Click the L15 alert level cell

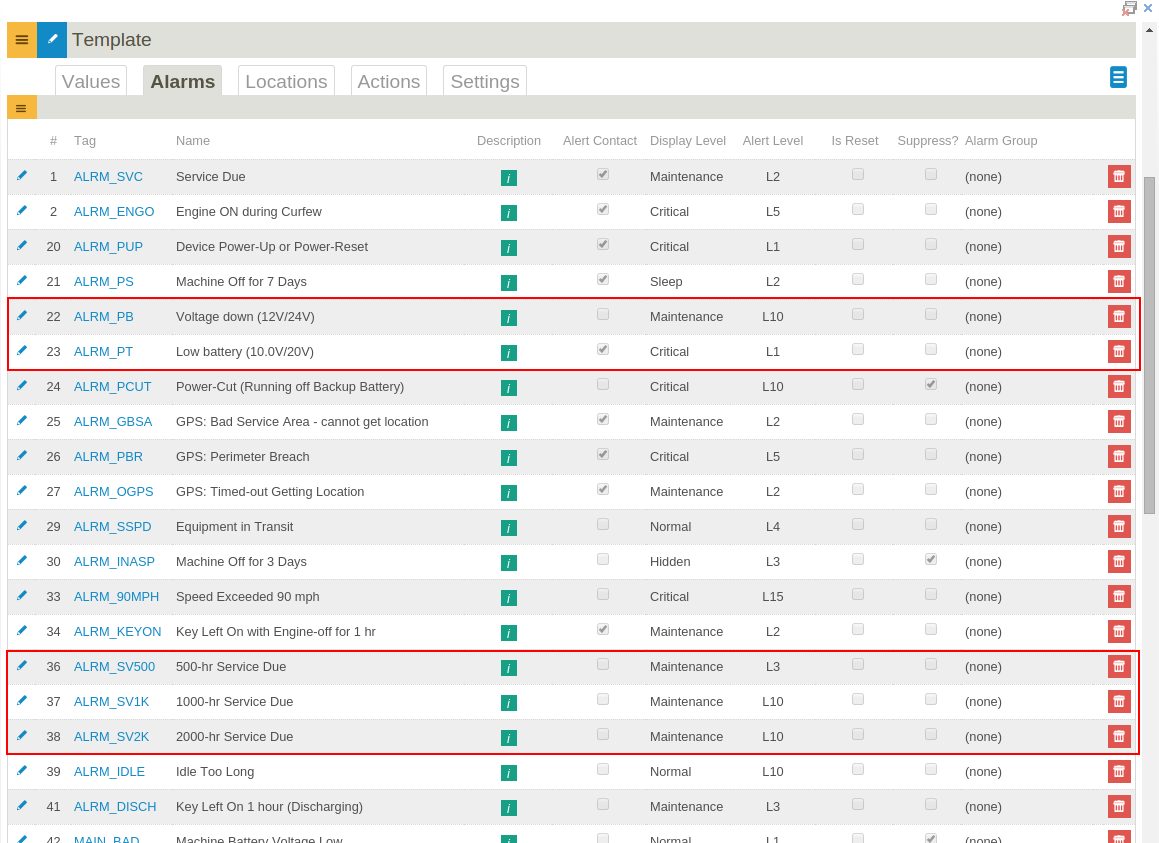pos(772,597)
